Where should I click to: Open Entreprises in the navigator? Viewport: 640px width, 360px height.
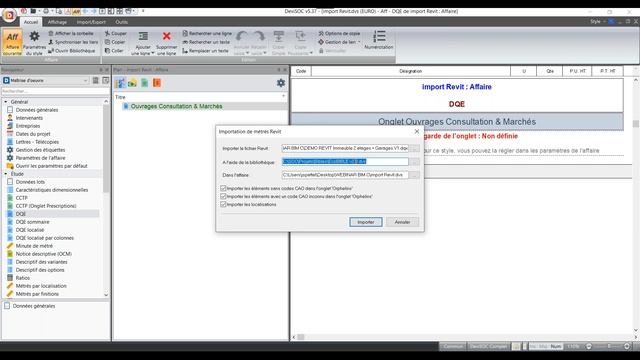[28, 126]
